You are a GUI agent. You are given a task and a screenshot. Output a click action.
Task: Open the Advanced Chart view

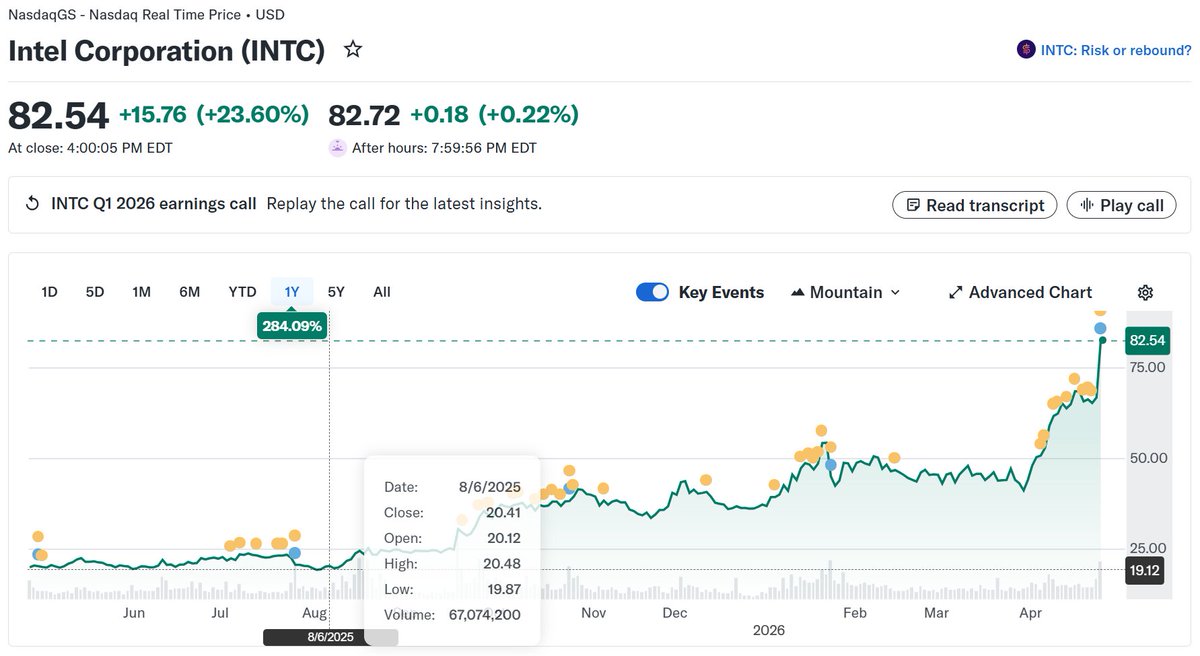pos(1020,292)
